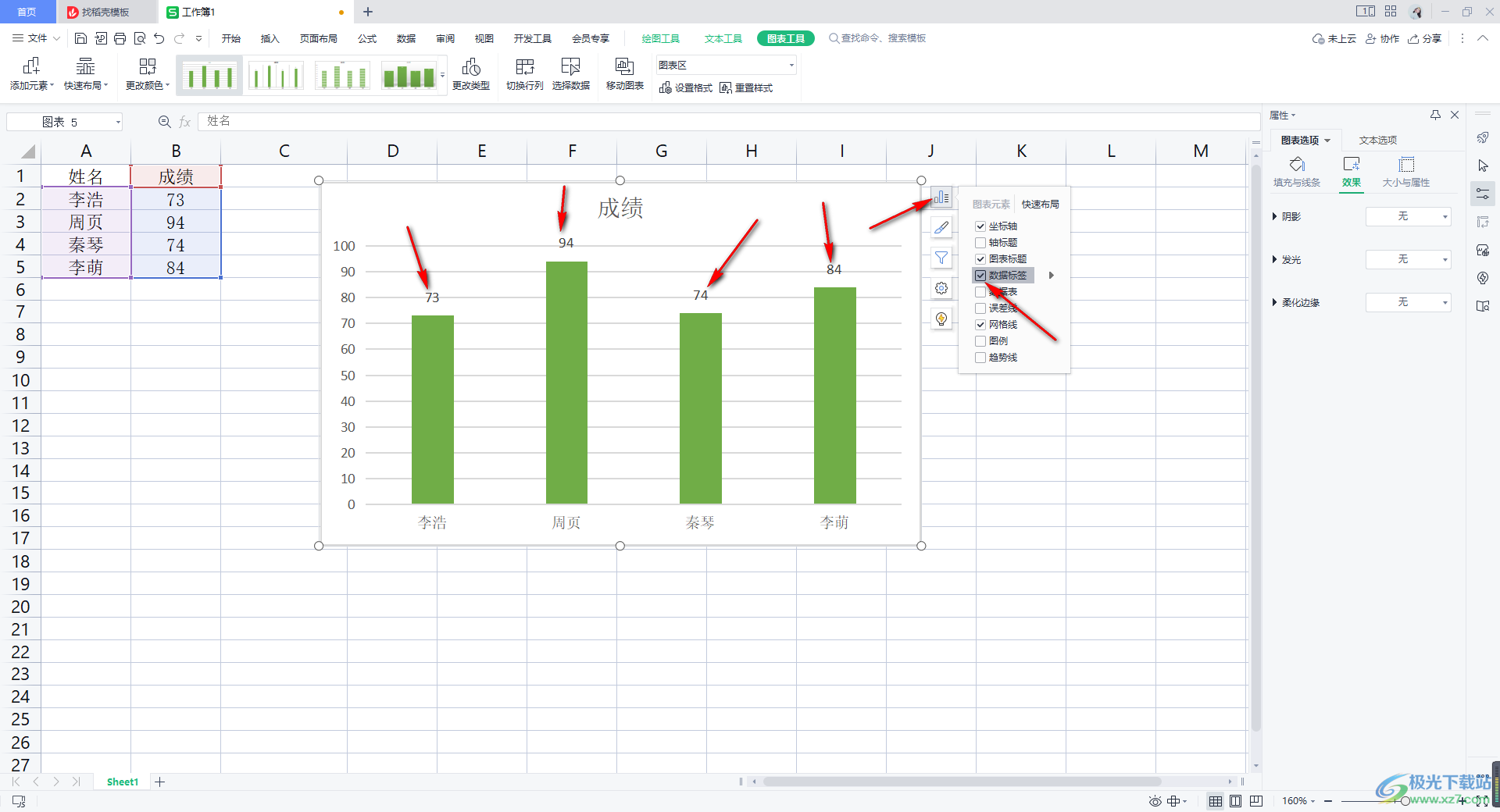Check the 数据表 (Data Table) checkbox
1500x812 pixels.
(x=980, y=292)
